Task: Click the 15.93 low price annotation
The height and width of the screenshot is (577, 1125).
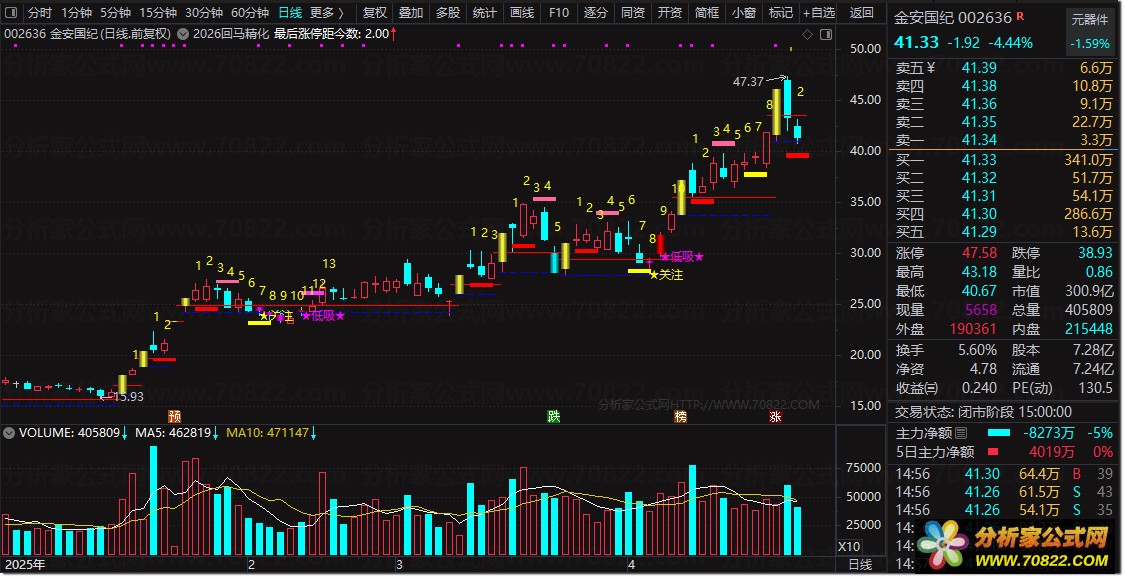Action: pos(128,396)
